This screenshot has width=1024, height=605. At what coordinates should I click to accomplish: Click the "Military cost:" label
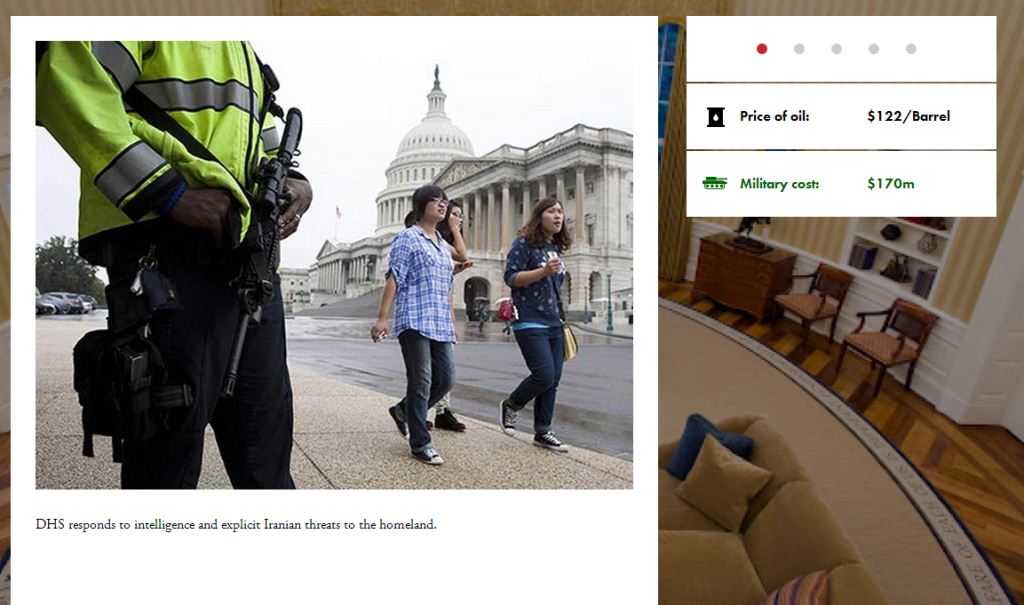point(779,184)
